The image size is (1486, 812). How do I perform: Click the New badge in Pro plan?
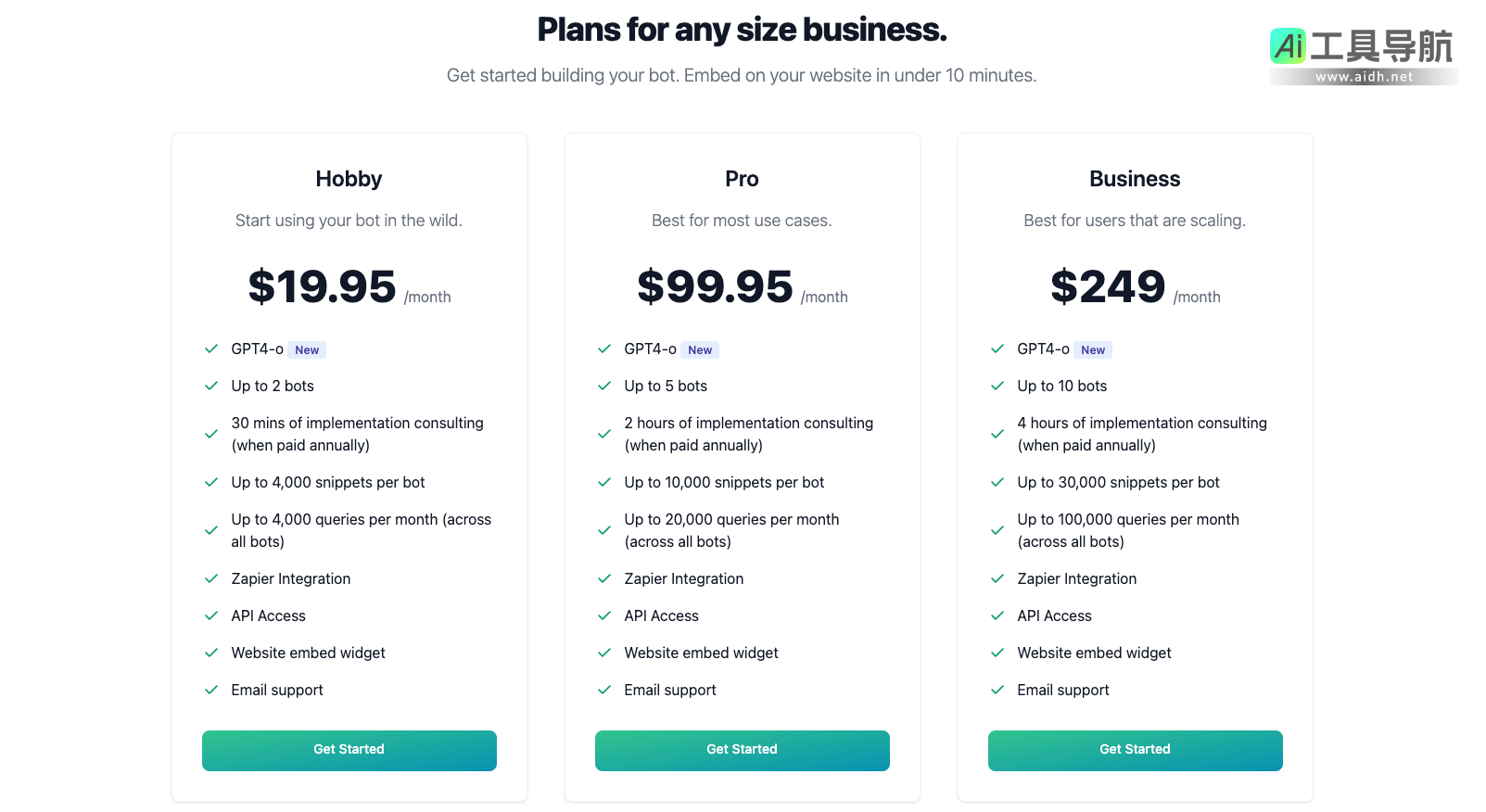[x=700, y=350]
